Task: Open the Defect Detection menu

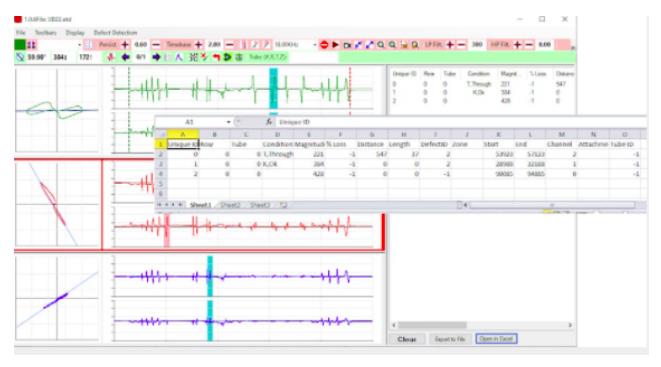Action: [115, 32]
